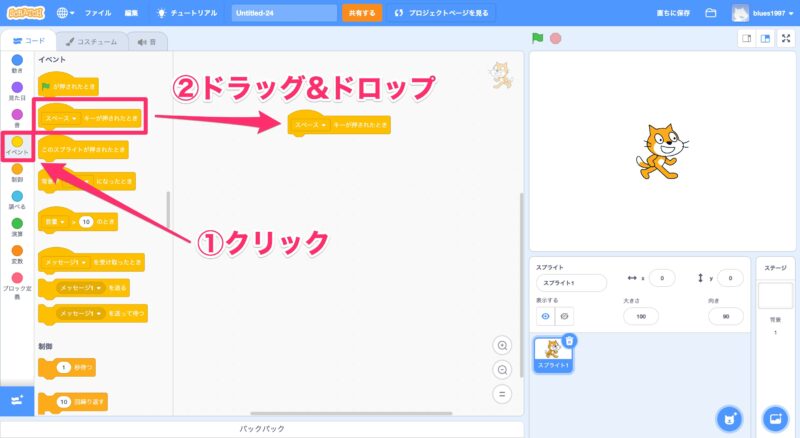Open メッセージ1 dropdown in を受け取ったとき block
Viewport: 800px width, 438px height.
pos(65,262)
